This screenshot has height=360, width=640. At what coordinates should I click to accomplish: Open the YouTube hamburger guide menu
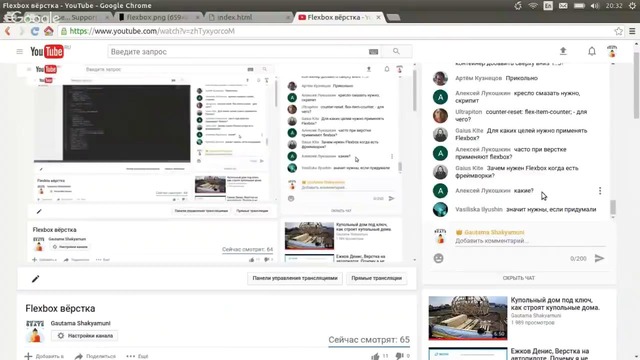click(x=20, y=51)
